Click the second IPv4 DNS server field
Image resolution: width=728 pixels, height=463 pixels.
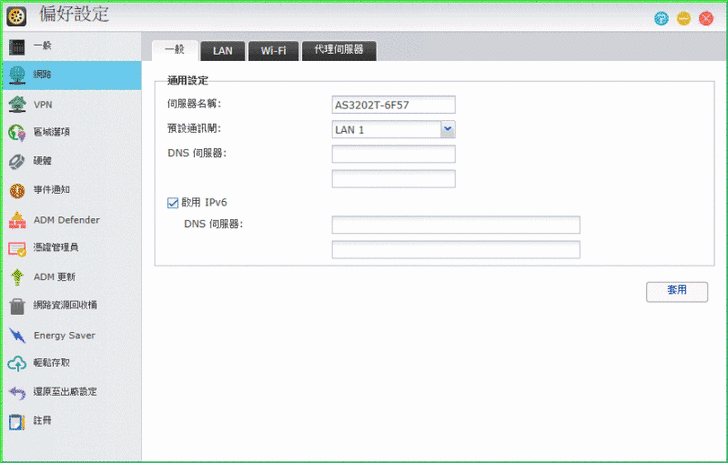tap(394, 179)
